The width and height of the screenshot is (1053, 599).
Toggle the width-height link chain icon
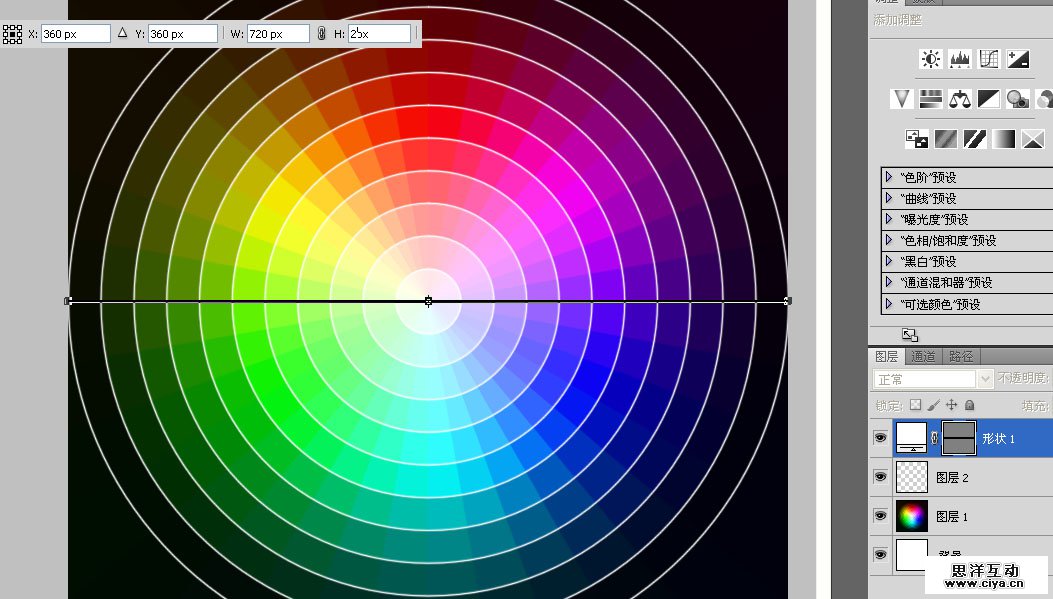(321, 34)
